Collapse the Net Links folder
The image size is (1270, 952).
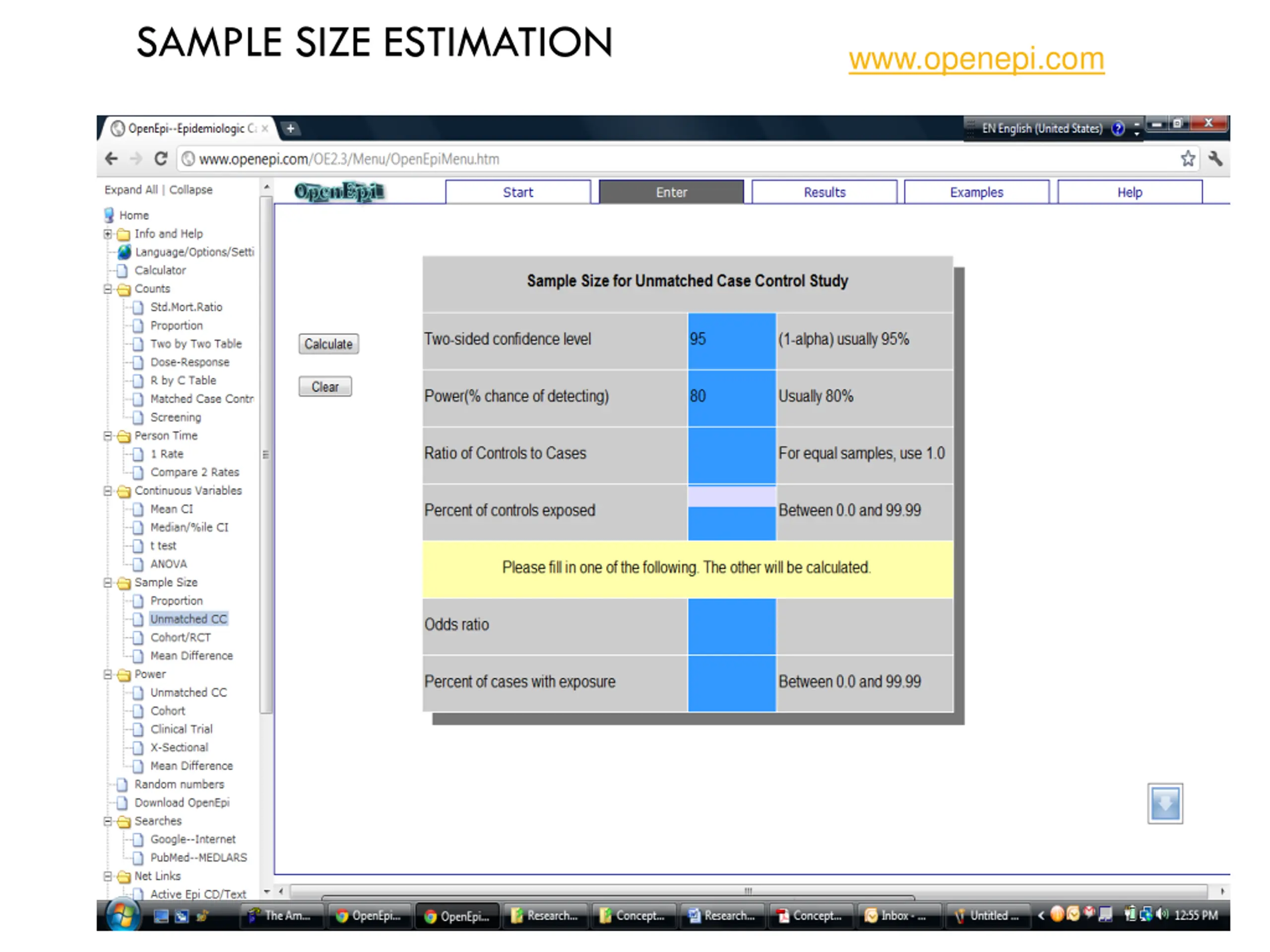[x=108, y=876]
